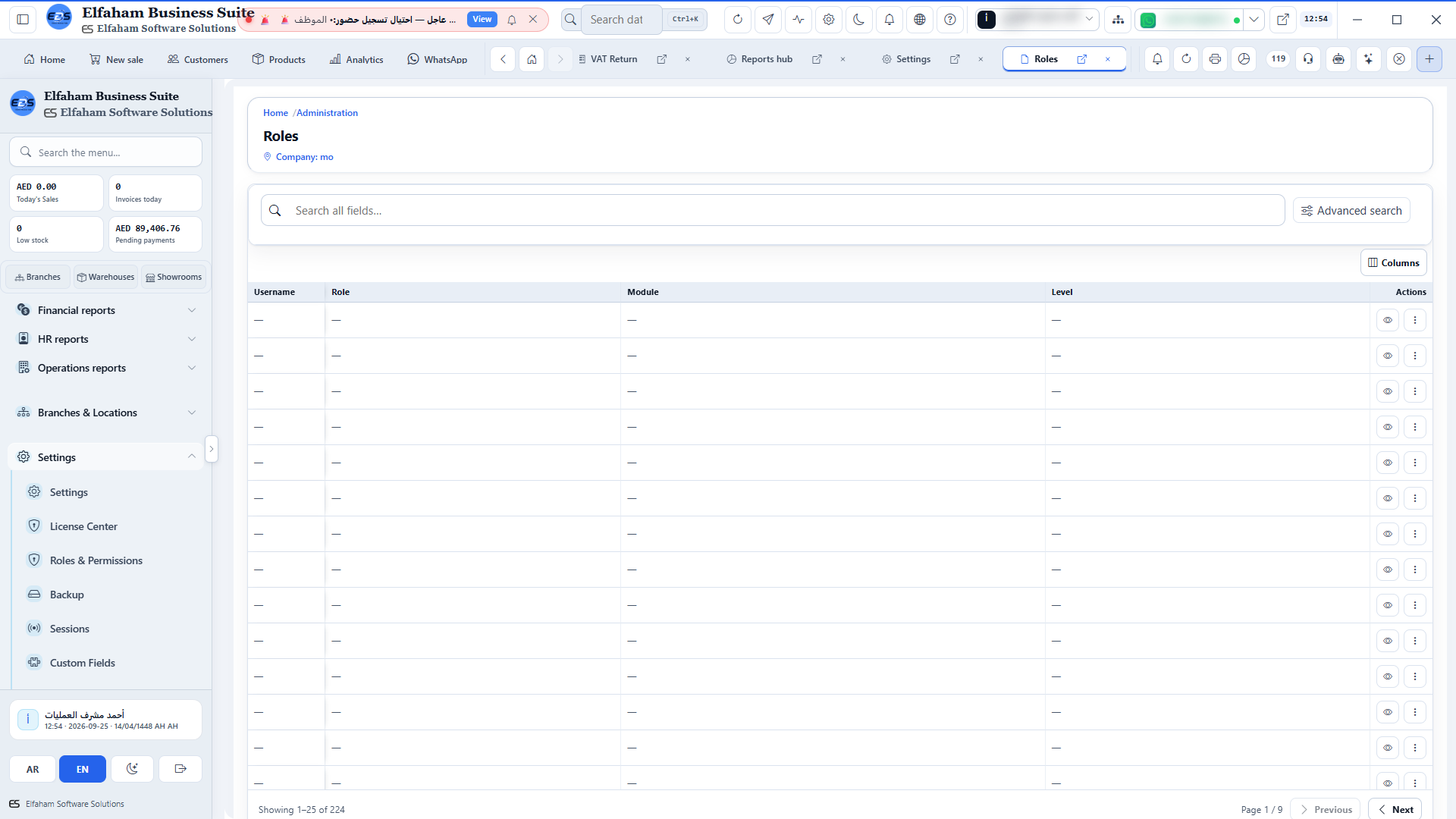Viewport: 1456px width, 819px height.
Task: Toggle dark mode with the moon icon
Action: click(x=859, y=20)
